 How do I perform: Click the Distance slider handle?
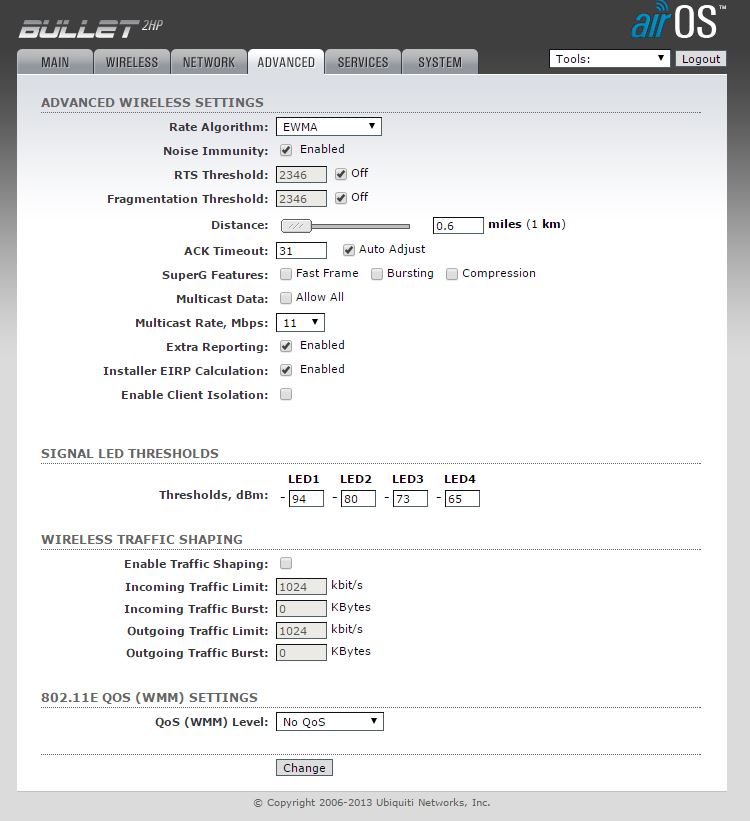296,226
